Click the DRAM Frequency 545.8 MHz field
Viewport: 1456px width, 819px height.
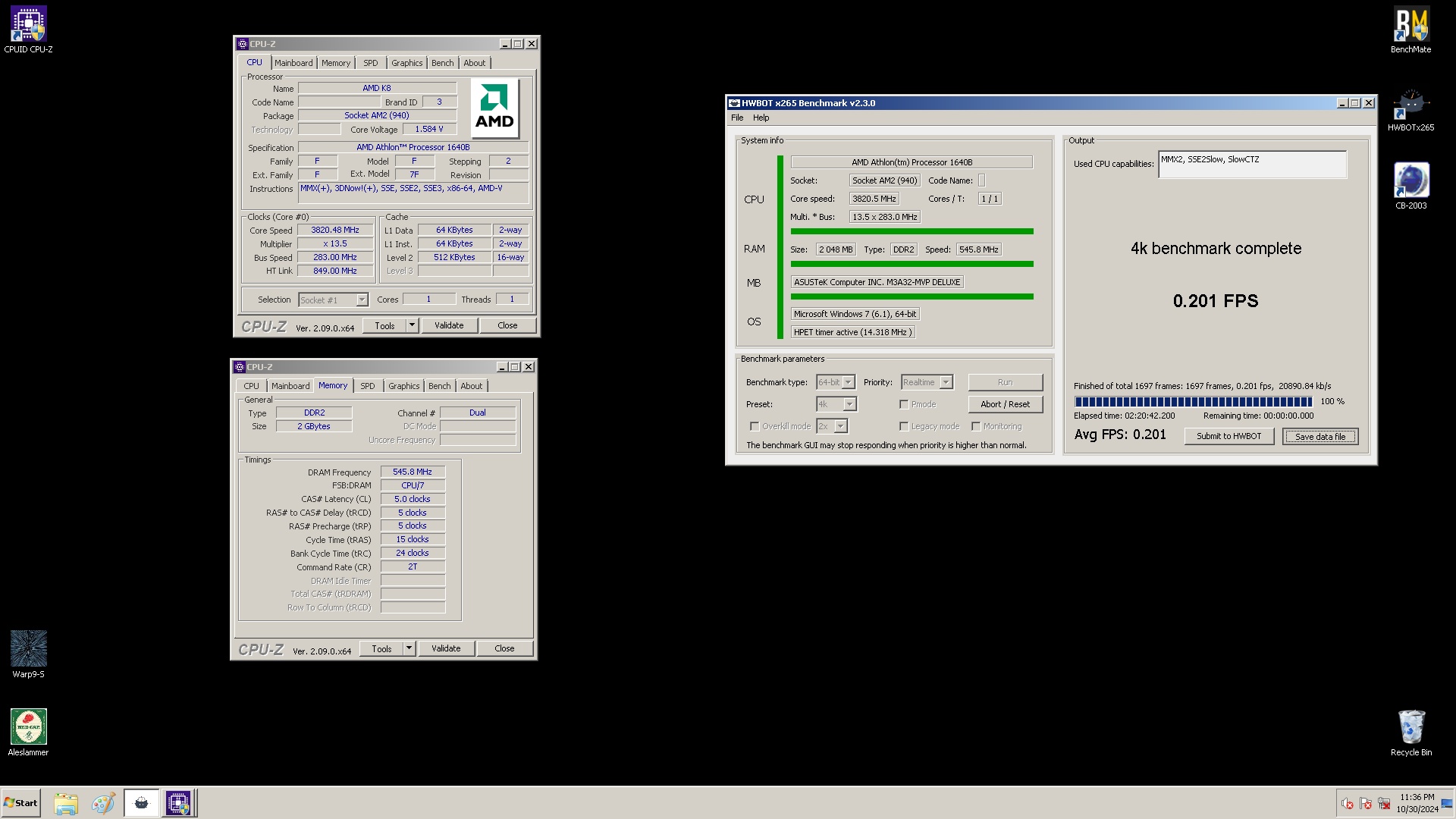[x=413, y=472]
